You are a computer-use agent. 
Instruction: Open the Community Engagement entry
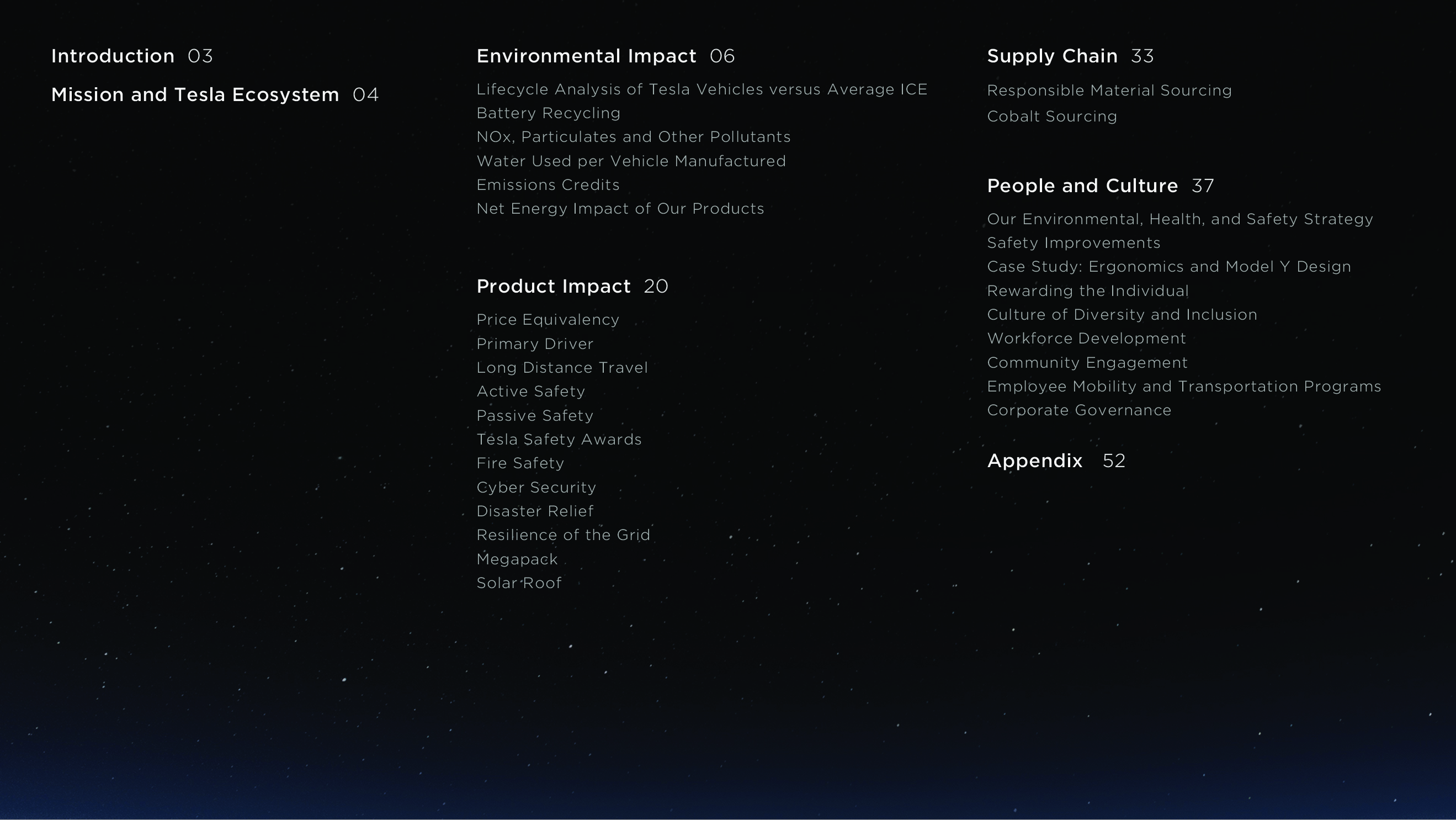[x=1087, y=362]
